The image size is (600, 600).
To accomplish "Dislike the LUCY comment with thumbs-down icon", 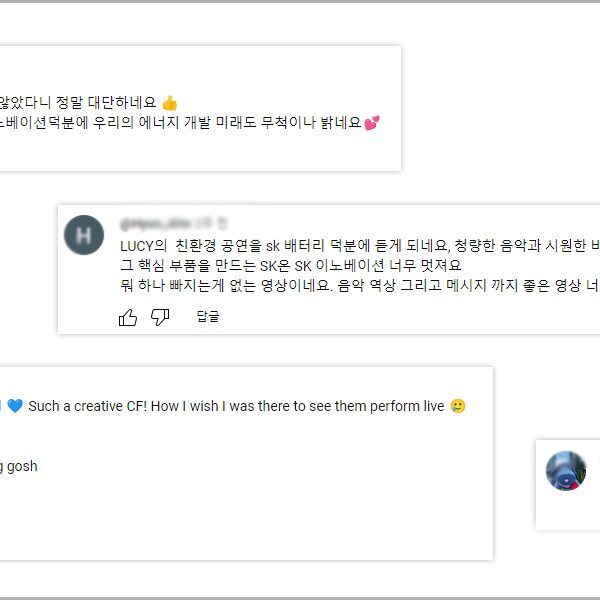I will point(160,317).
